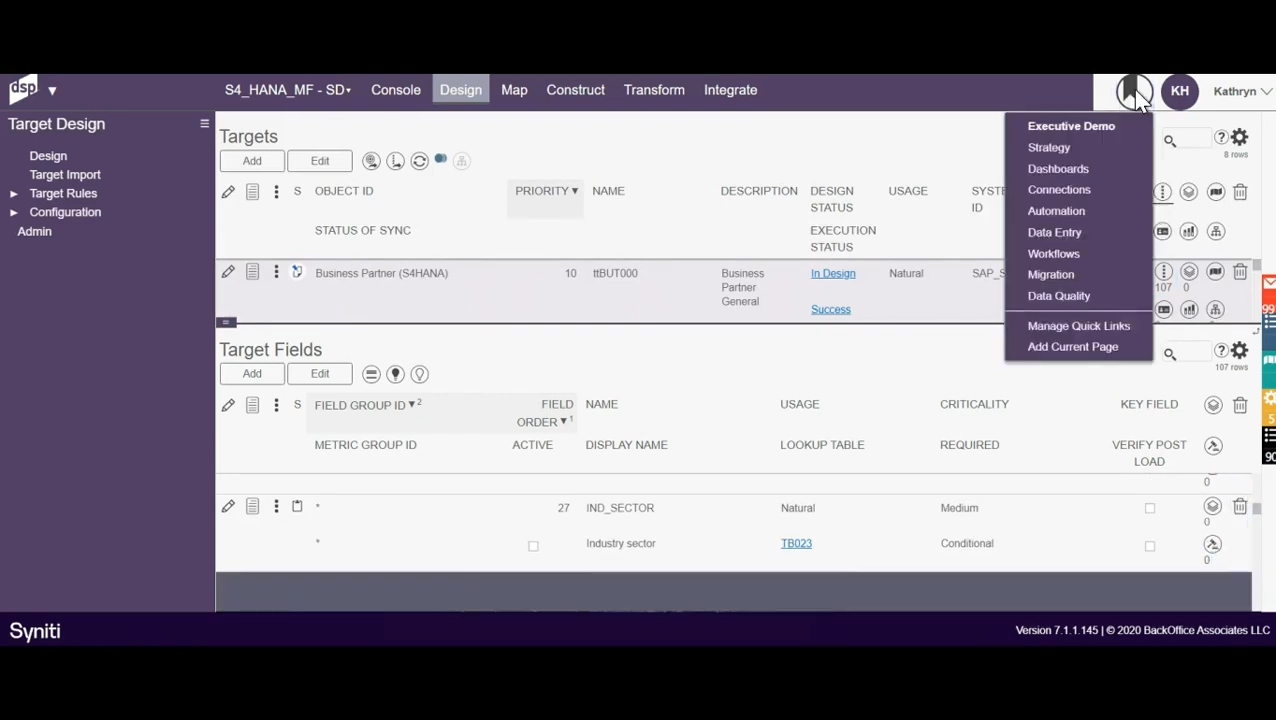Viewport: 1276px width, 720px height.
Task: Switch to the Transform tab
Action: (654, 90)
